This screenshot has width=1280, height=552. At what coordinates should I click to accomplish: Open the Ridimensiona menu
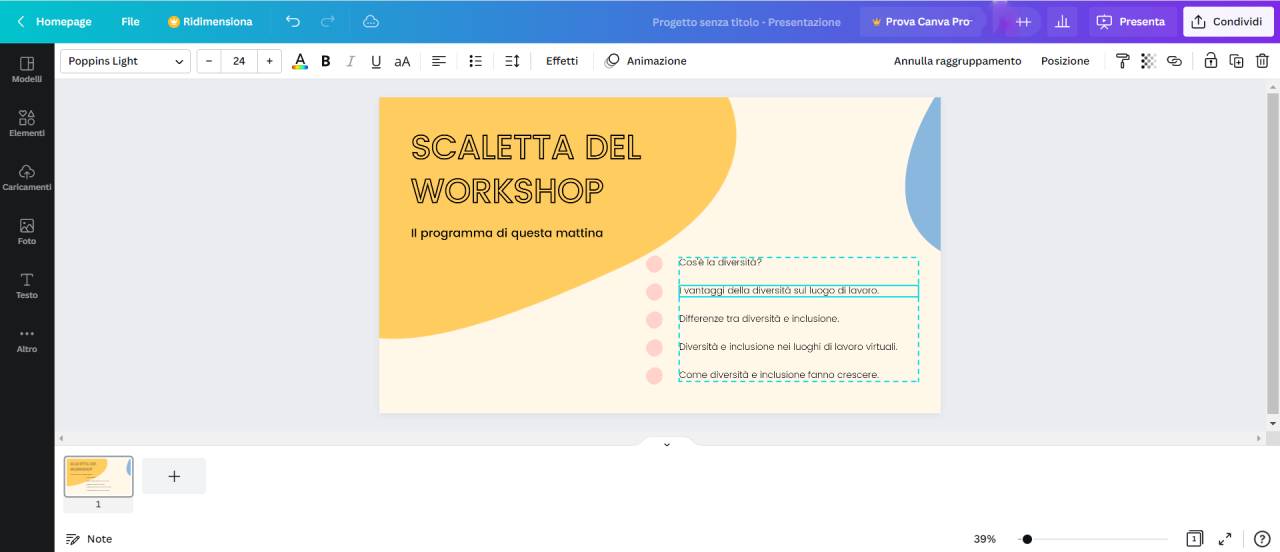click(210, 21)
